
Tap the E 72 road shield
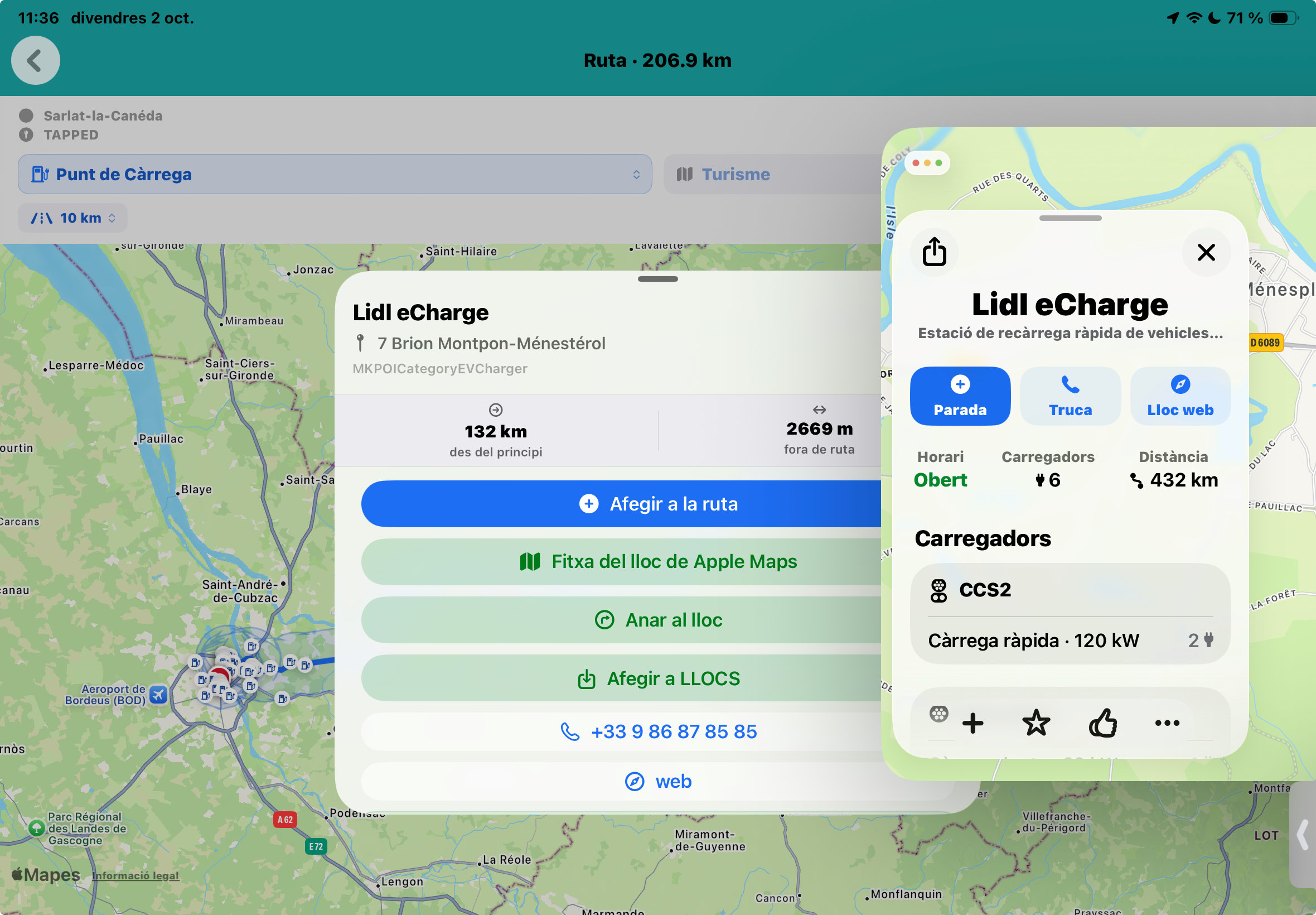pos(316,846)
